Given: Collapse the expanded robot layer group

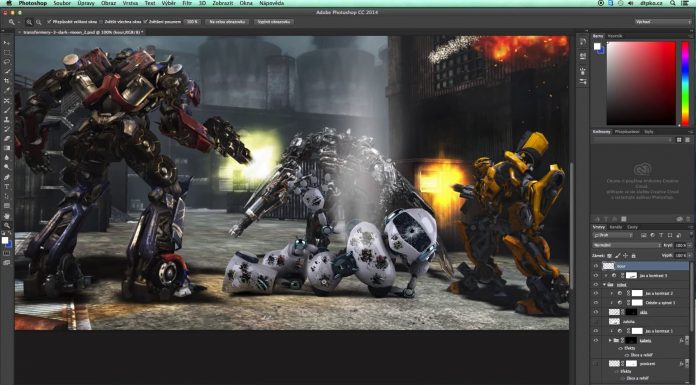Looking at the screenshot, I should point(604,285).
